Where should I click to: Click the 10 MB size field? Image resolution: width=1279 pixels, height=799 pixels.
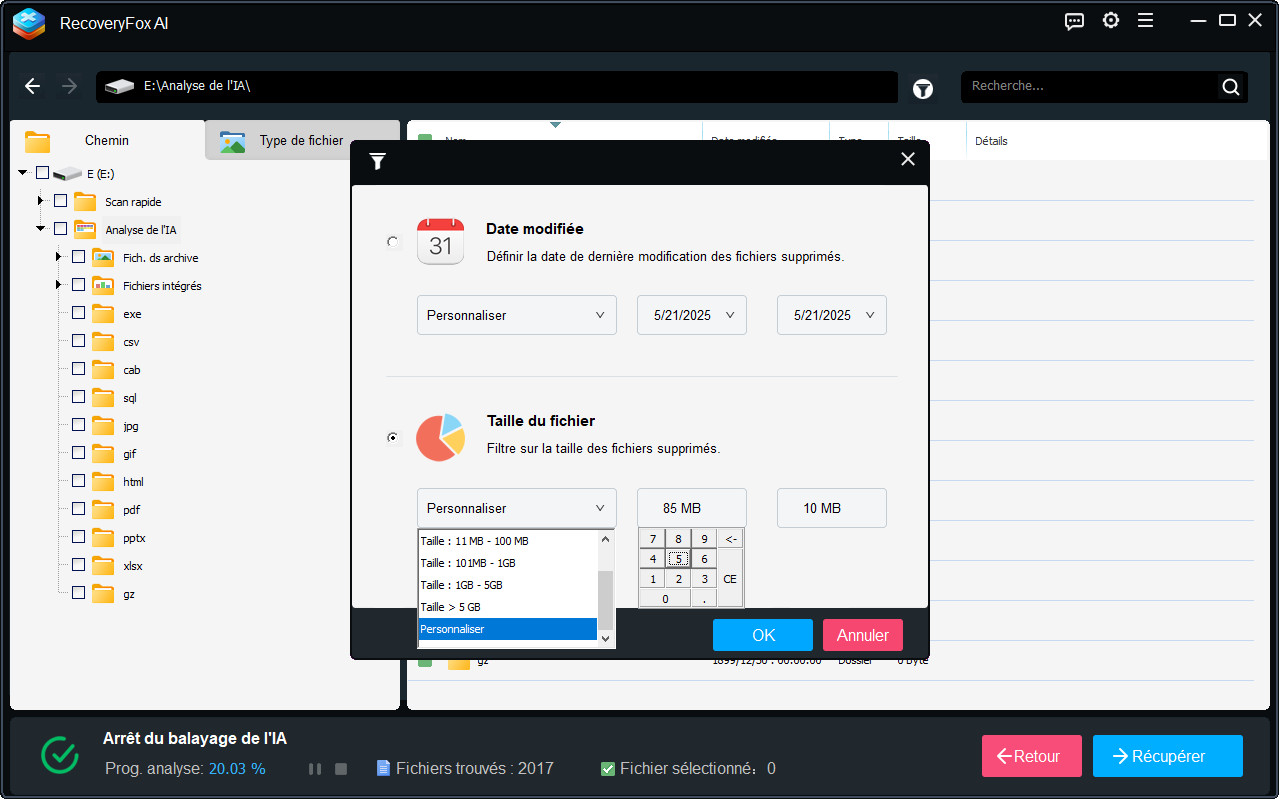click(x=832, y=508)
